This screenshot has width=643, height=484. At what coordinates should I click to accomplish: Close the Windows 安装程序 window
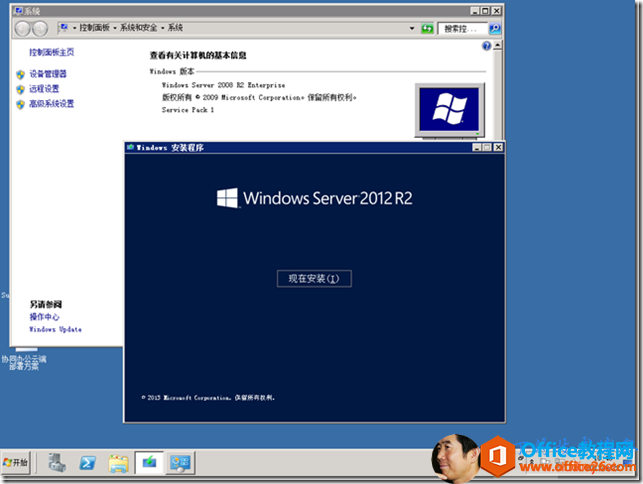(498, 147)
